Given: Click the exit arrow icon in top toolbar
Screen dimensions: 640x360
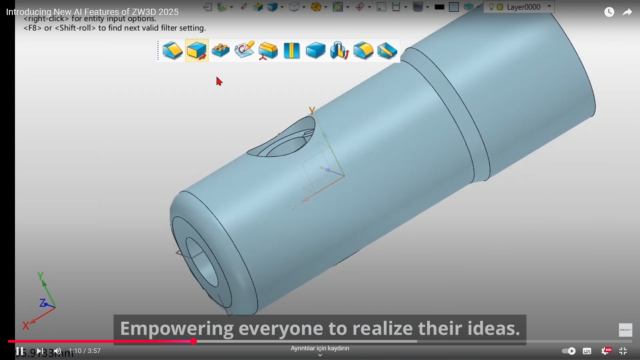Looking at the screenshot, I should click(207, 7).
